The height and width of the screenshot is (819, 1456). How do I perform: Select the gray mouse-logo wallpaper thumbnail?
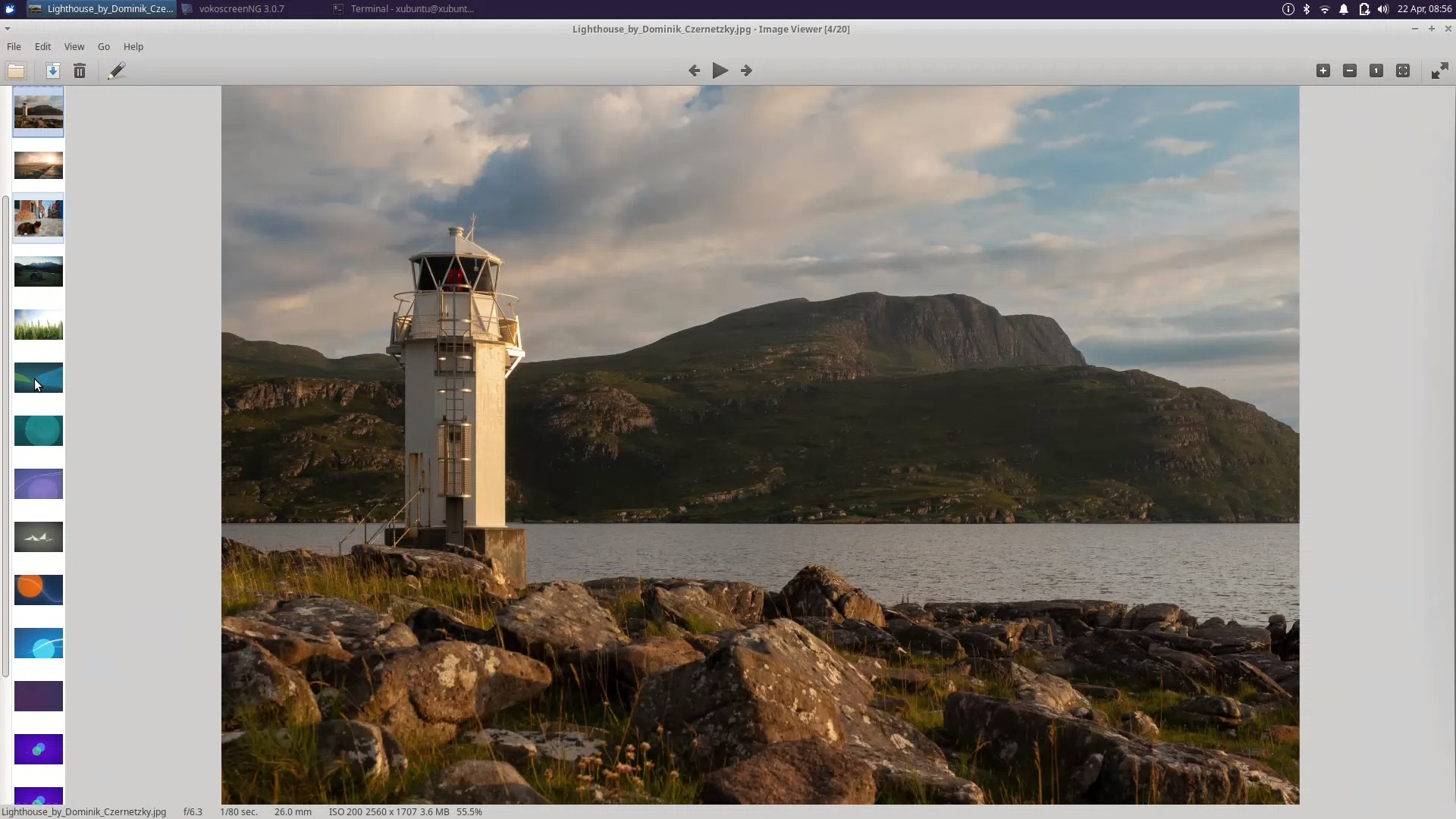pos(39,537)
